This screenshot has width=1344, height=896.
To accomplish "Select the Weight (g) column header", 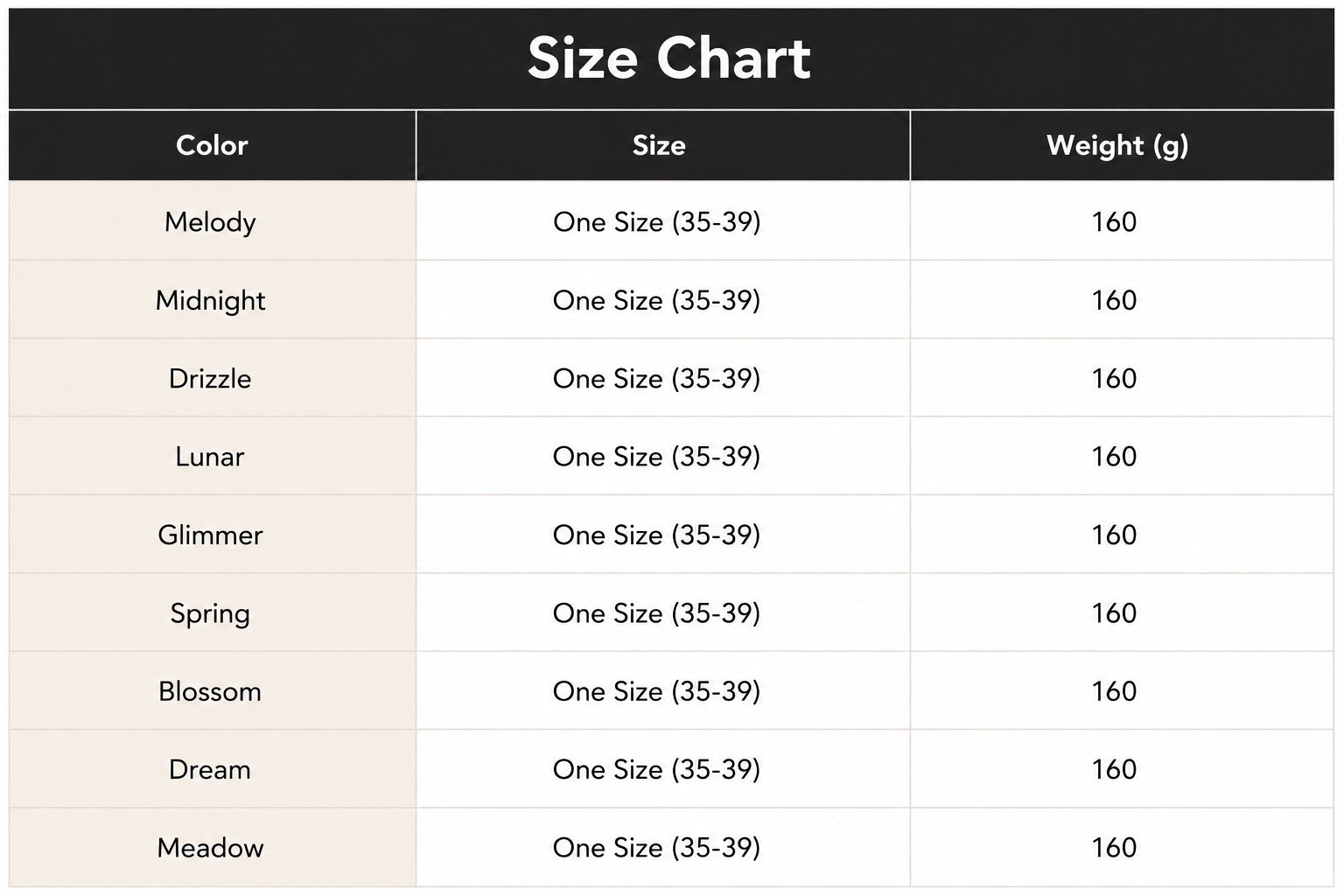I will point(1122,145).
